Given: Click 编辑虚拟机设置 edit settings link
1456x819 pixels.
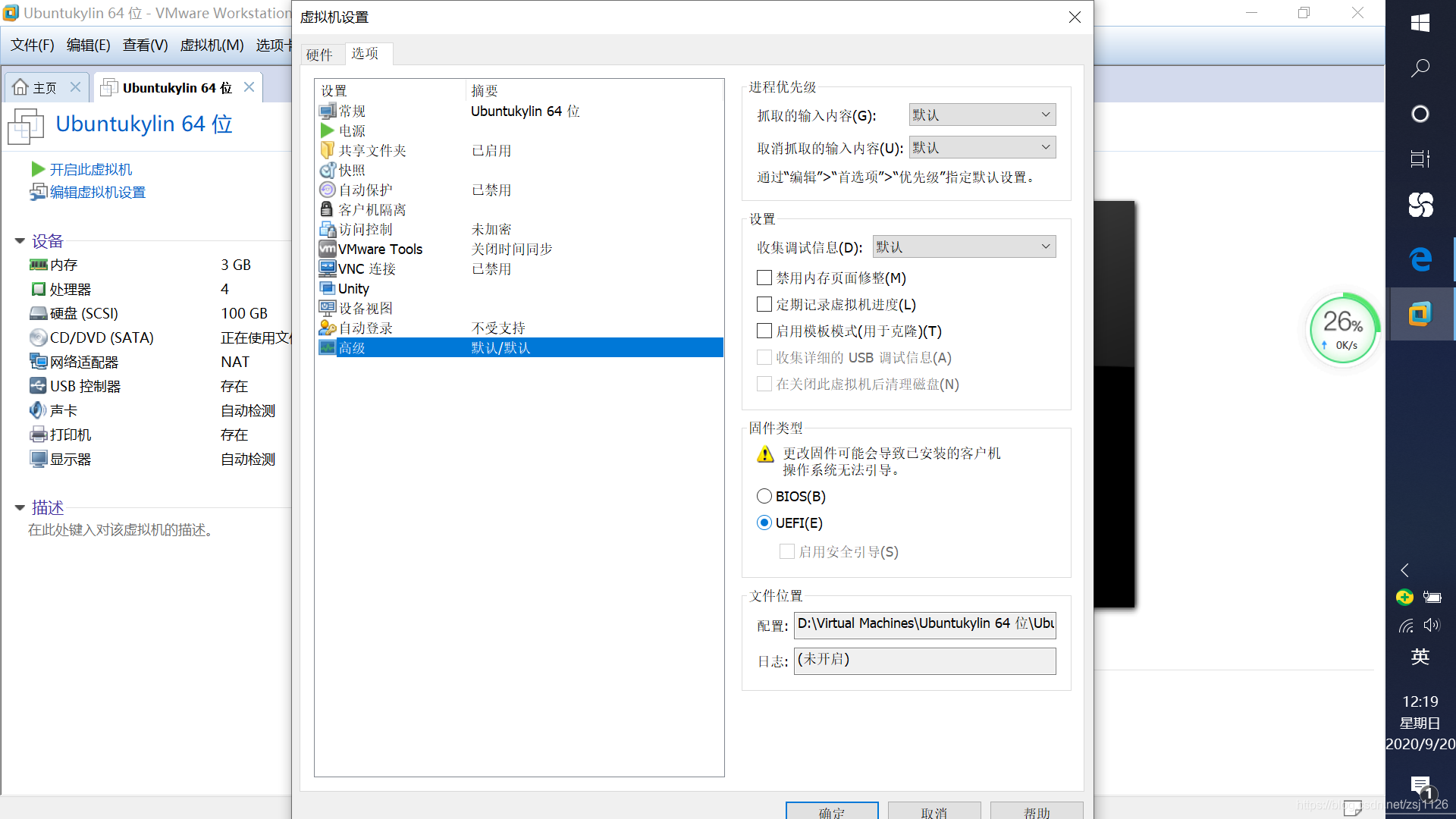Looking at the screenshot, I should 98,193.
